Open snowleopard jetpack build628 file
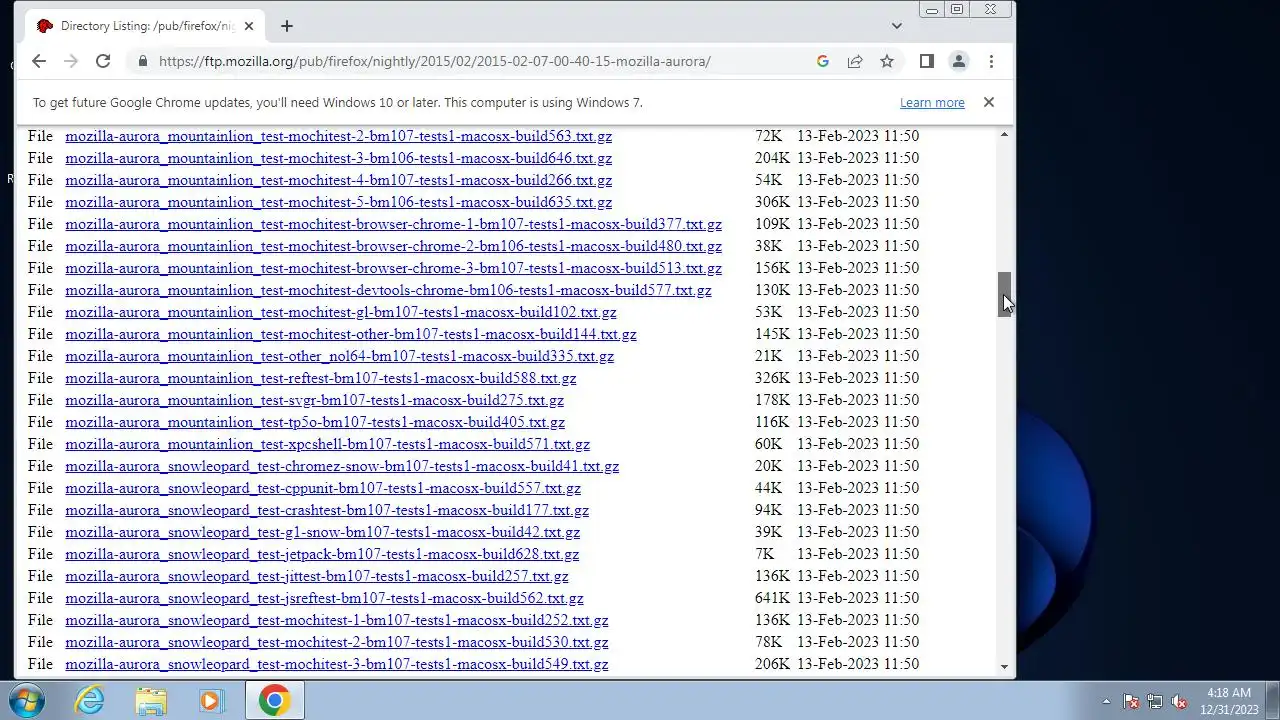Viewport: 1280px width, 720px height. click(322, 554)
